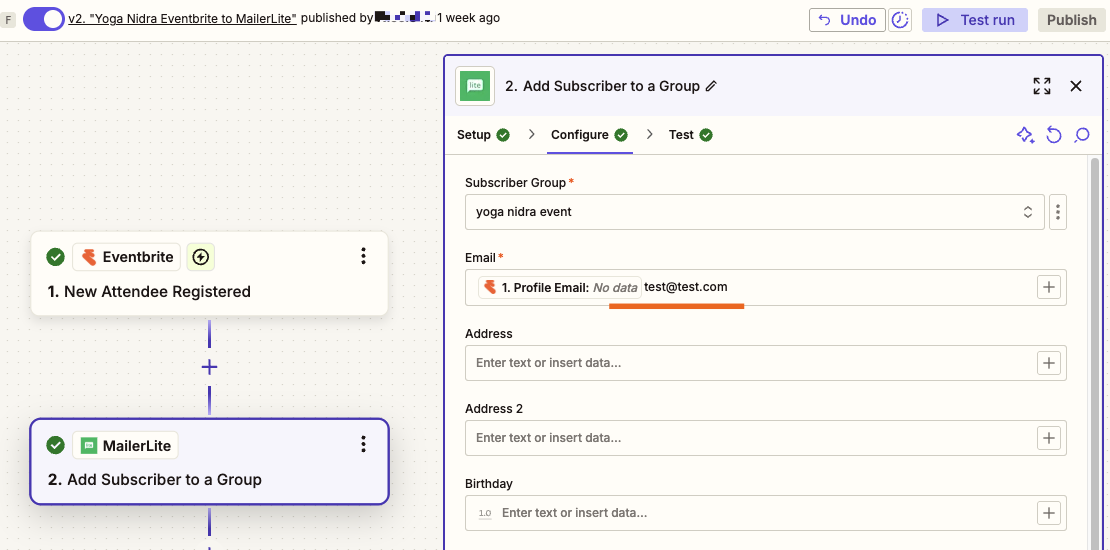Click the '2. Add Subscriber to a Group' panel title
Screen dimensions: 1110x550
(x=602, y=86)
